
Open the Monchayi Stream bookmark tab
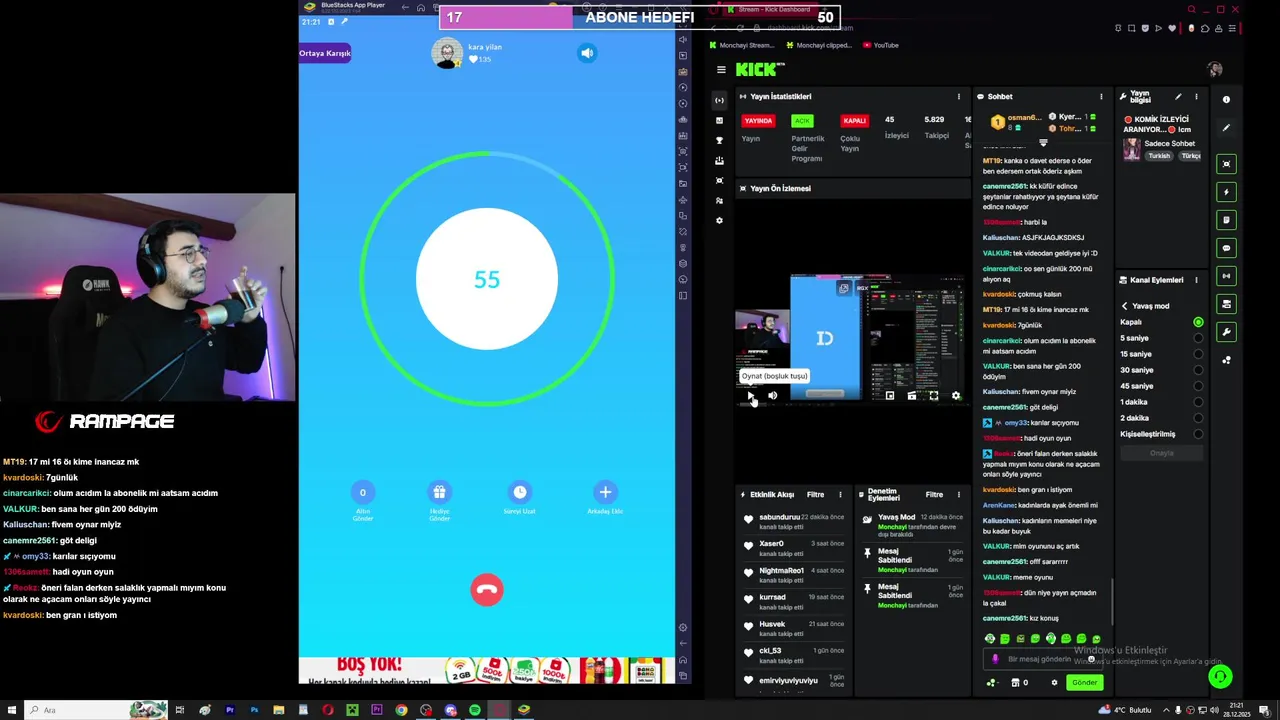(741, 45)
